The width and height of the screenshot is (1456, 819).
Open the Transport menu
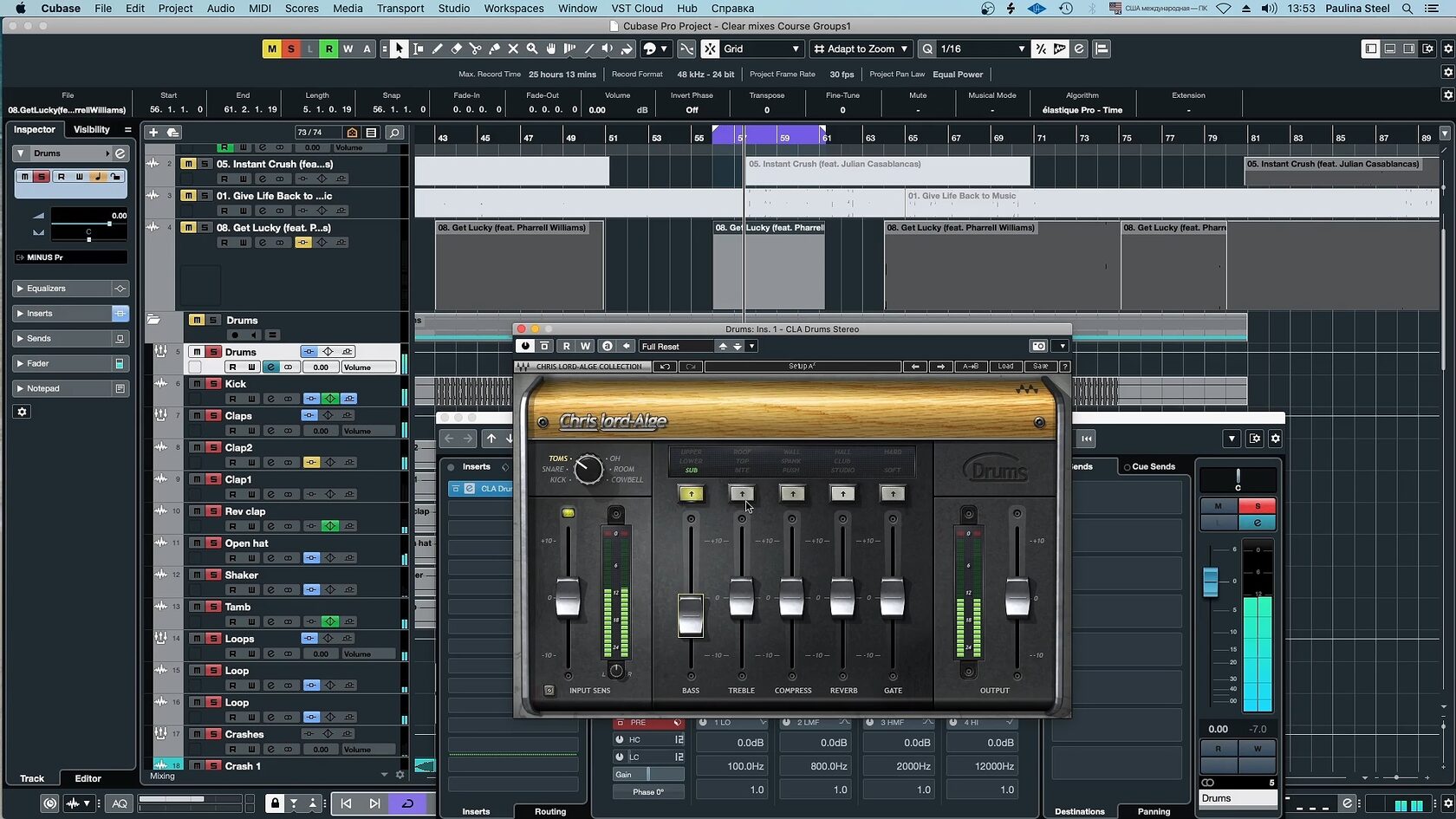coord(400,9)
